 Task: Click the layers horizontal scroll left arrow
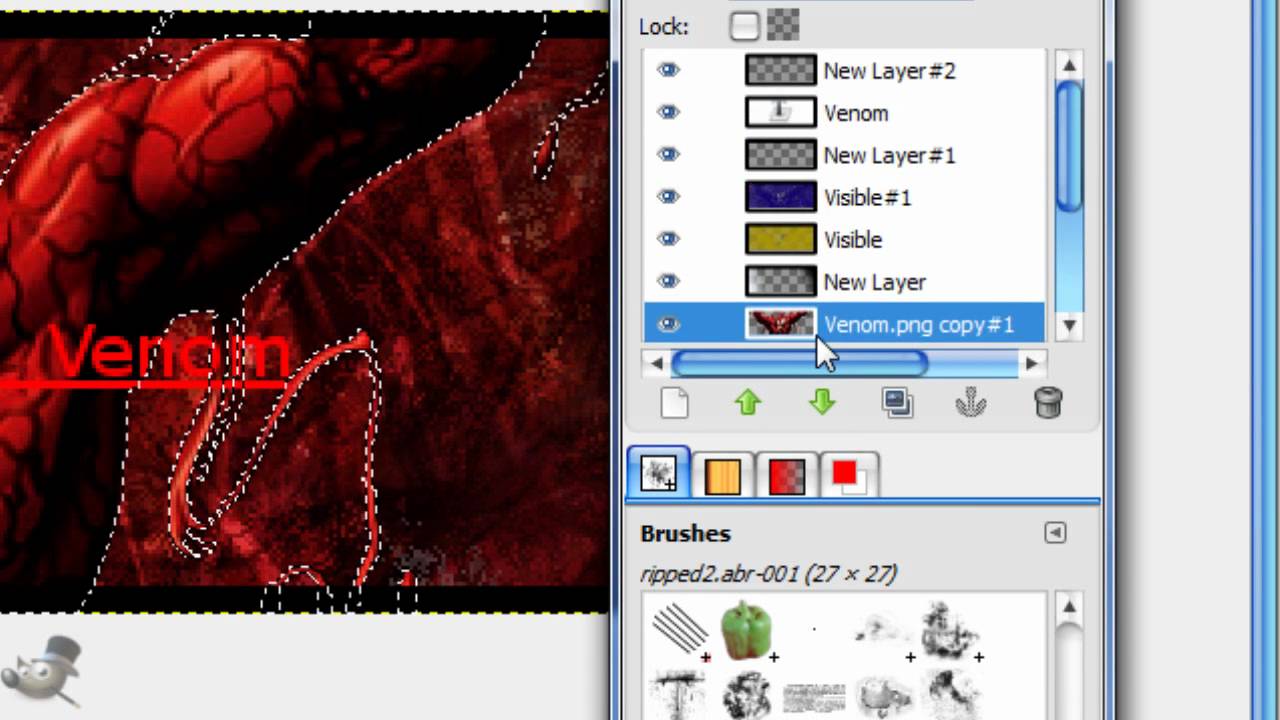(656, 364)
